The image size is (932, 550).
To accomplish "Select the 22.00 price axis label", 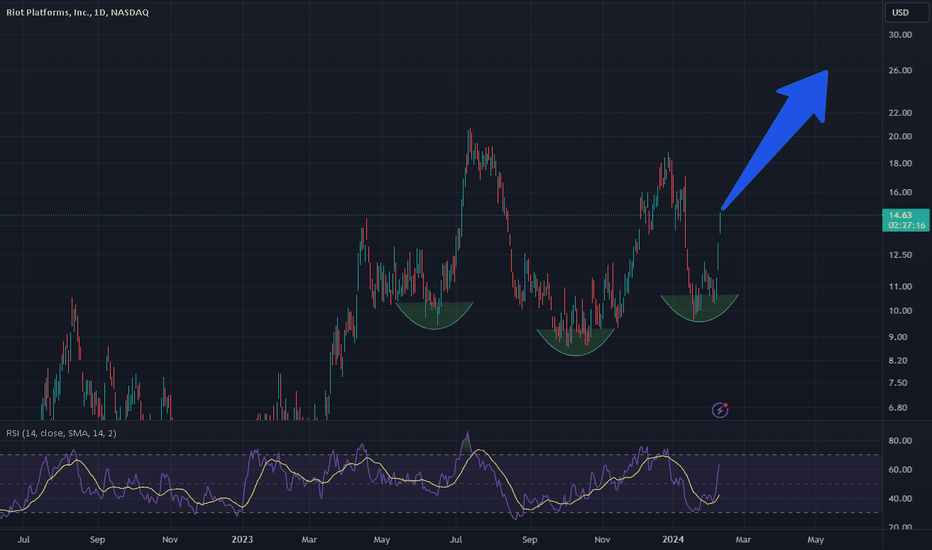I will (x=900, y=112).
